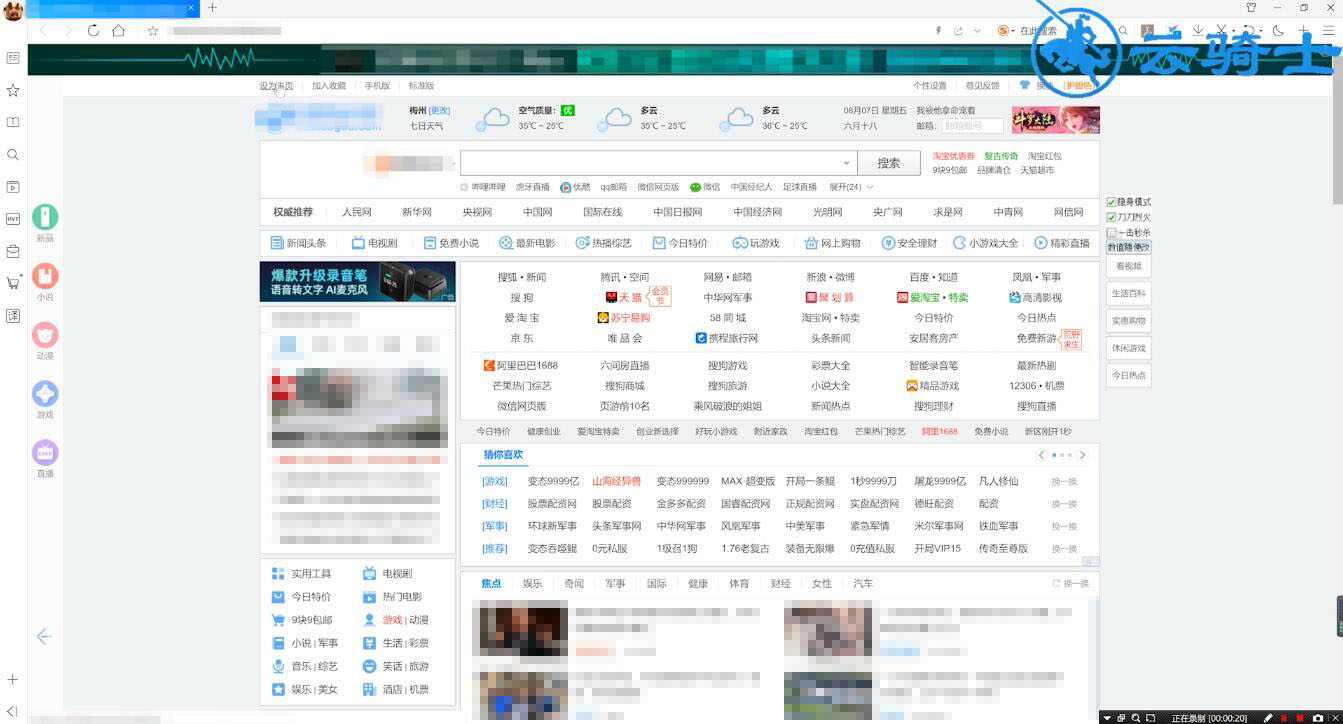The height and width of the screenshot is (724, 1343).
Task: Open 实用工具 in left panel
Action: (302, 574)
